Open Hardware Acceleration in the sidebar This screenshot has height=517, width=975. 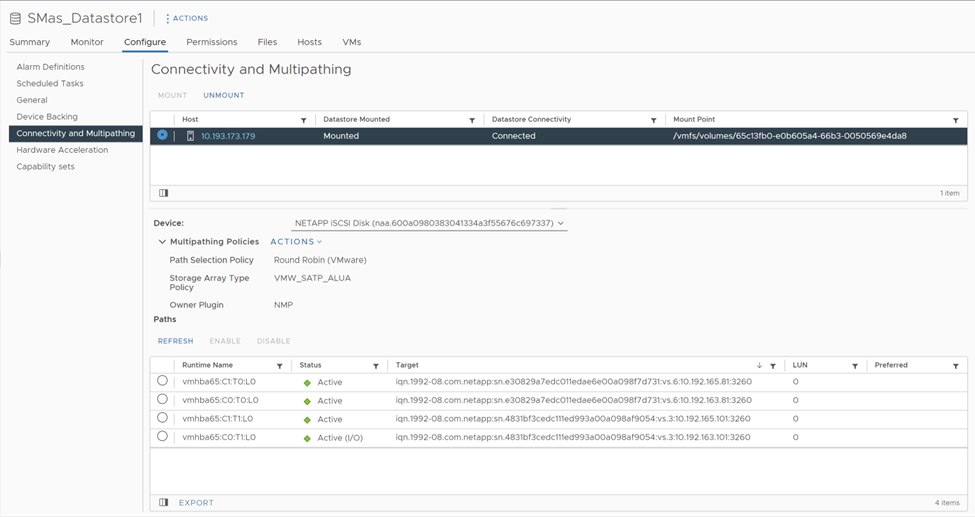tap(62, 150)
